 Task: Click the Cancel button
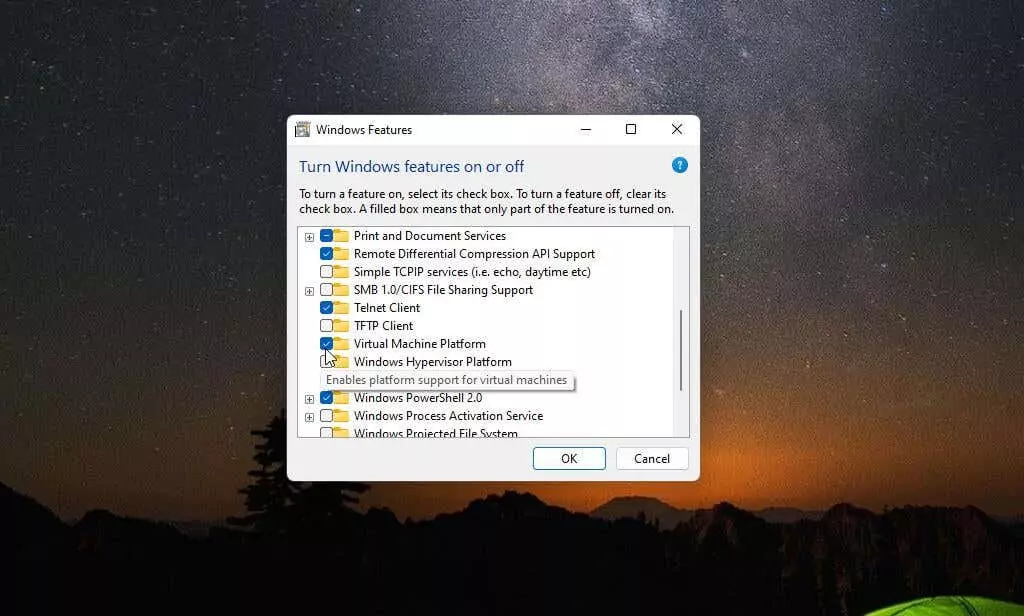coord(652,459)
